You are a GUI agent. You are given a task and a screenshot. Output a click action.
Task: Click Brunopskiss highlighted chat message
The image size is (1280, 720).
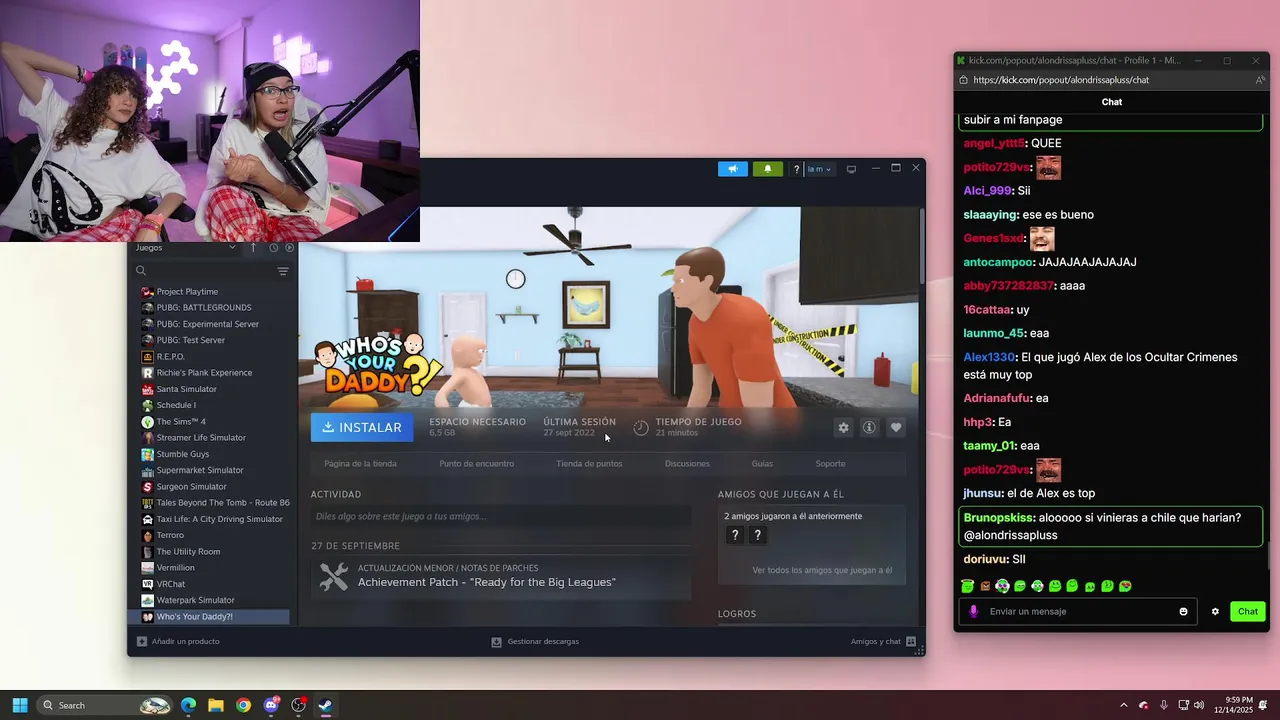tap(1110, 526)
